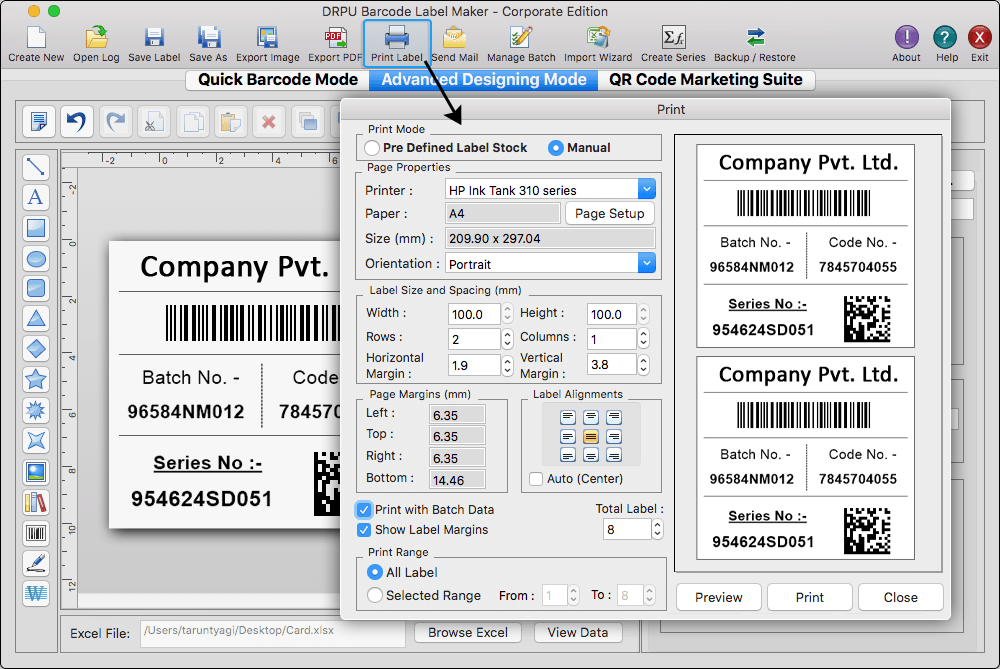The width and height of the screenshot is (1000, 669).
Task: Select the picture insert tool
Action: (x=36, y=472)
